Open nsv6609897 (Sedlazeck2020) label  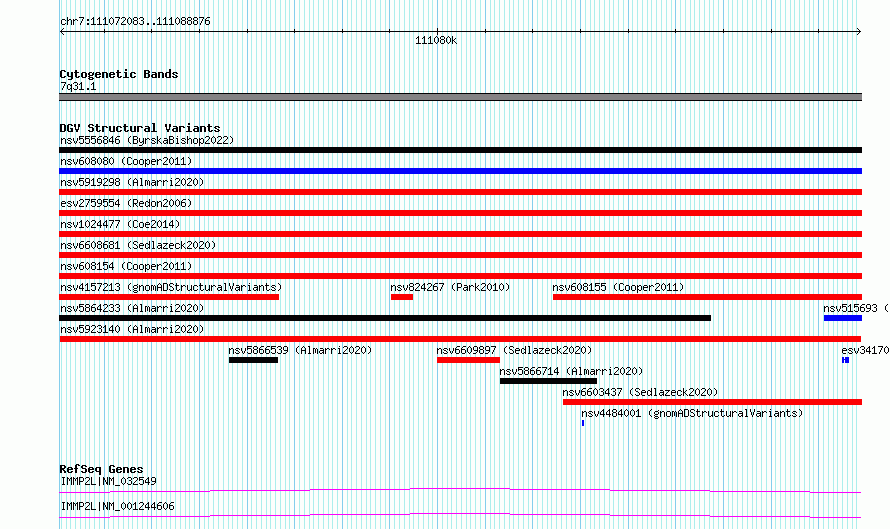click(x=514, y=350)
